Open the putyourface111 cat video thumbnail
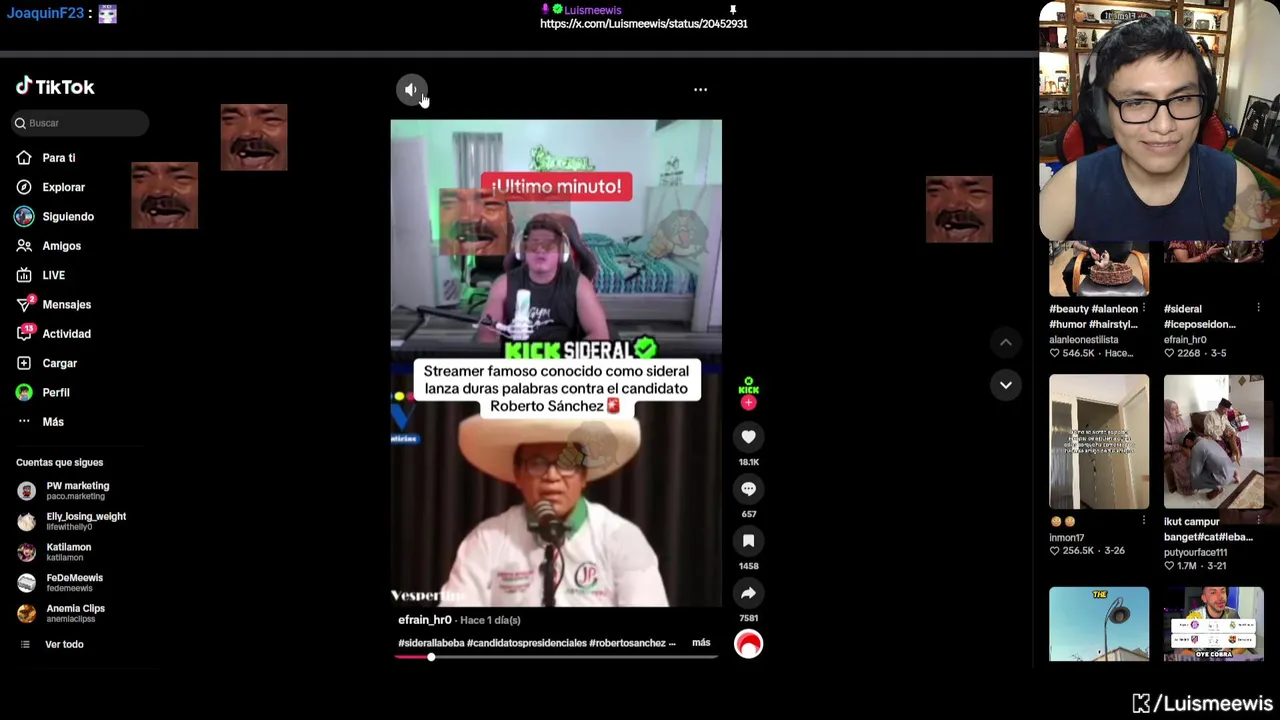The height and width of the screenshot is (720, 1280). tap(1213, 442)
